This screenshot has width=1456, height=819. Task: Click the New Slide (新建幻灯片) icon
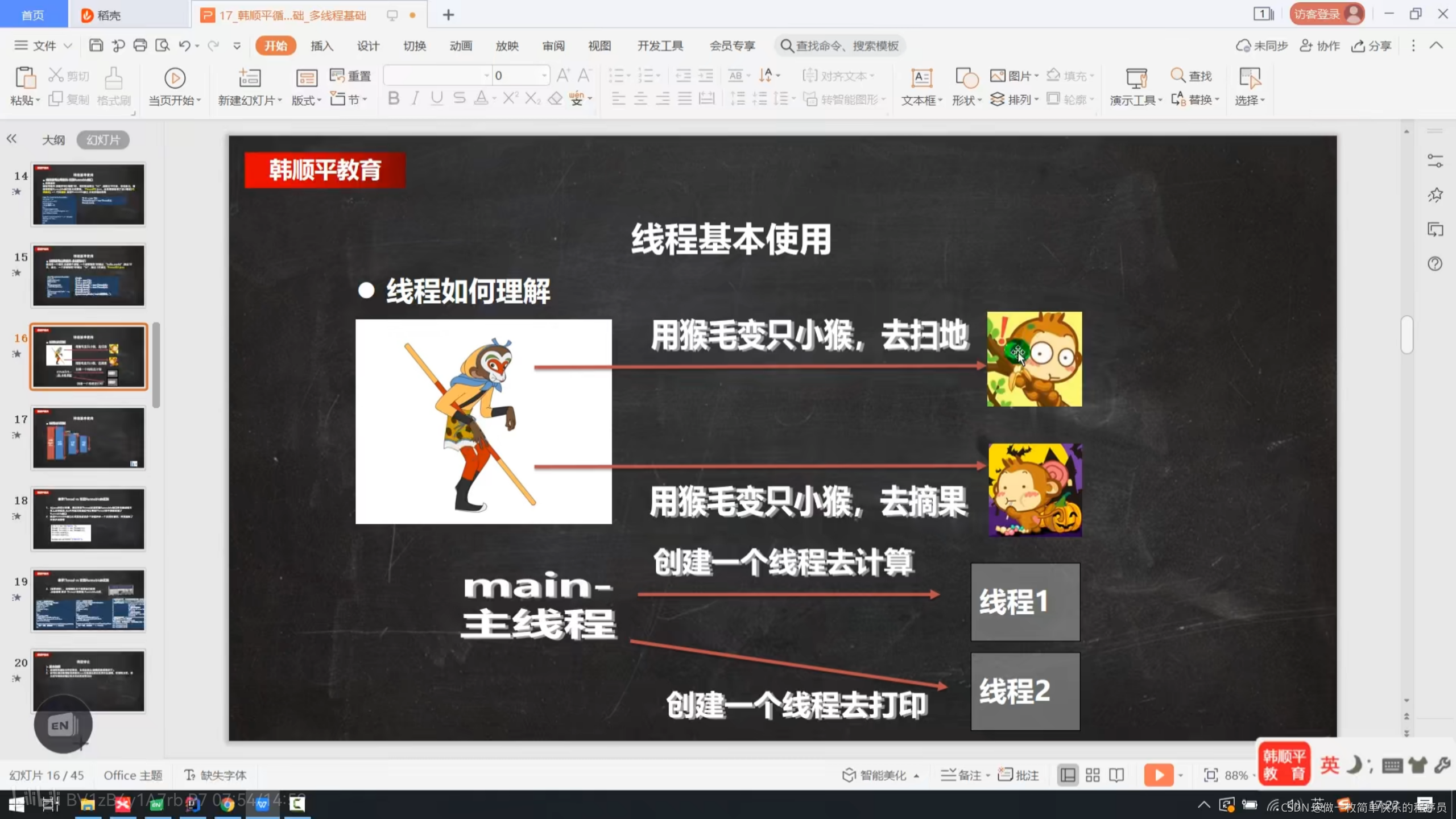pos(250,78)
